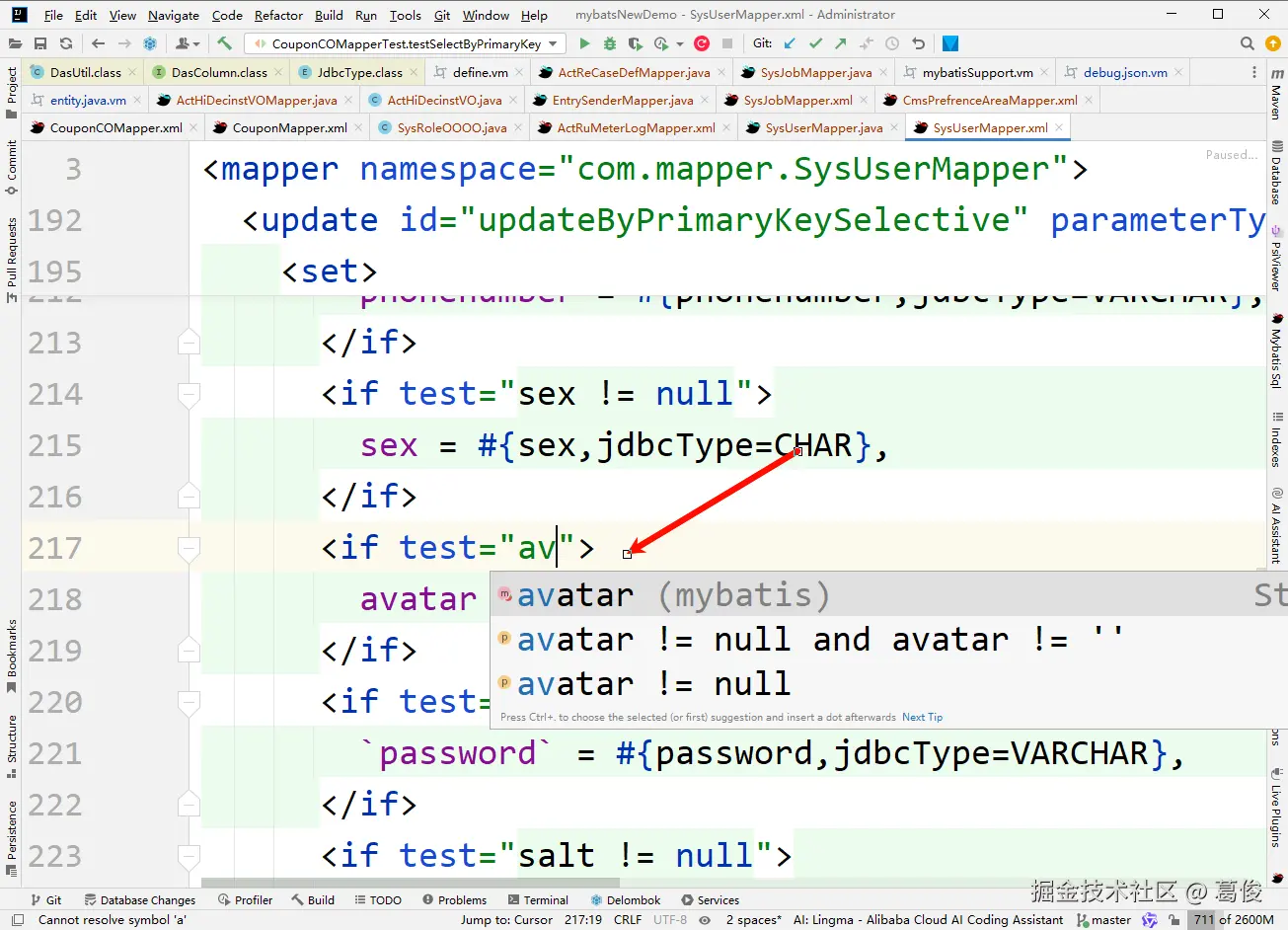Screen dimensions: 1288x930
Task: Select the 'avatar != null' suggestion
Action: pos(888,684)
